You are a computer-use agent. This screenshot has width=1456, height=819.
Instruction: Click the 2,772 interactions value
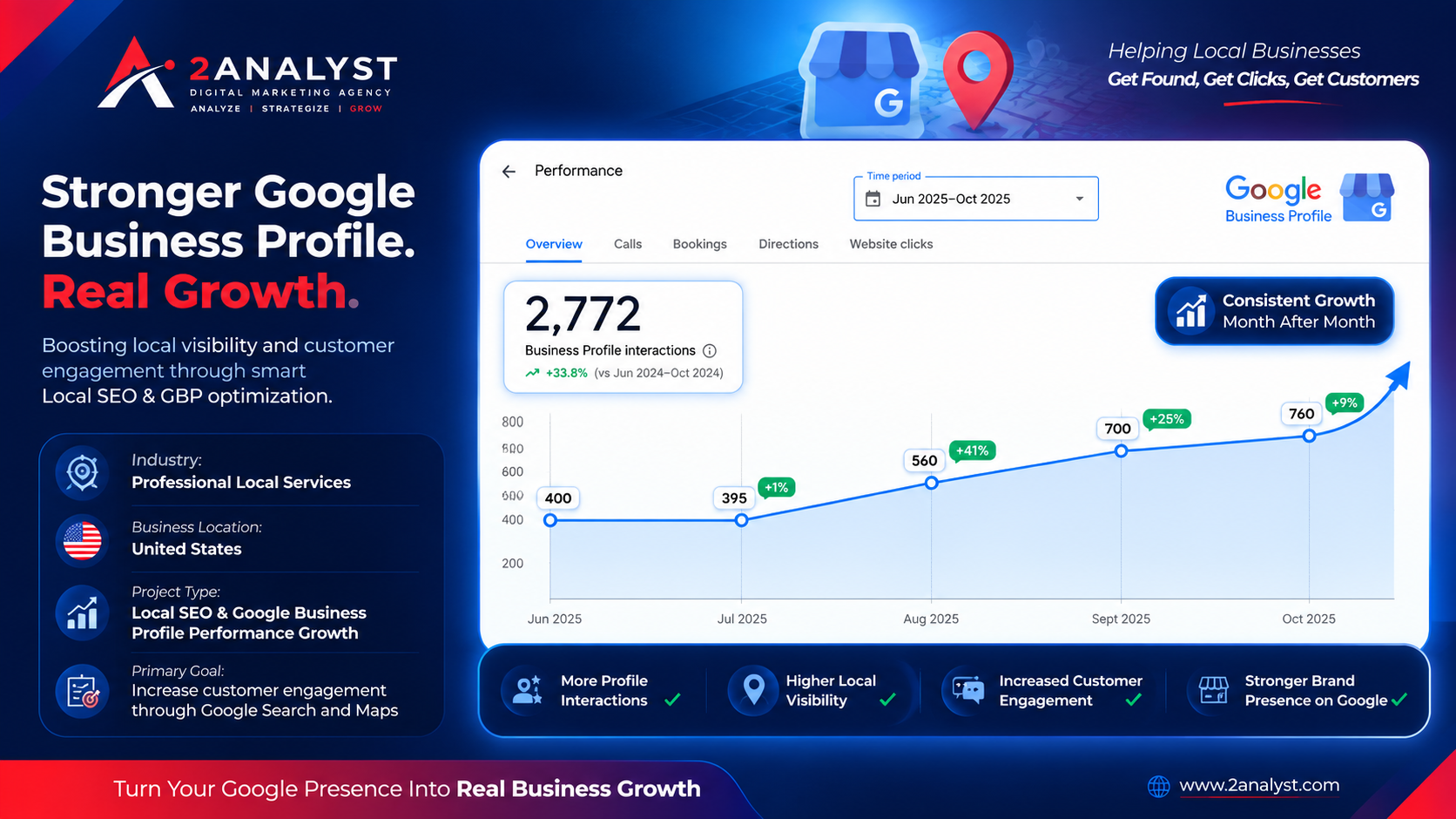tap(583, 315)
